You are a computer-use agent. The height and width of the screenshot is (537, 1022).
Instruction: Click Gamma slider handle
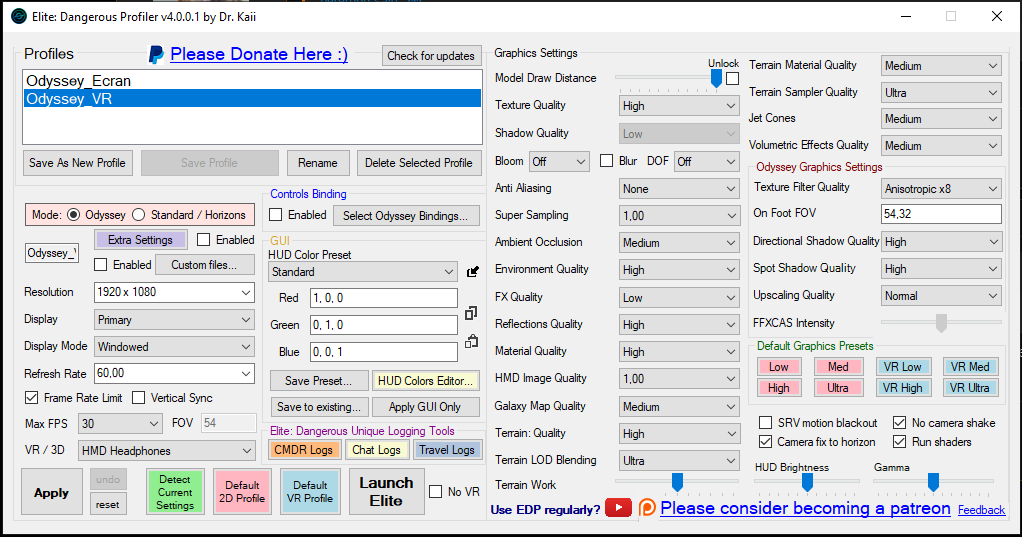pos(933,482)
